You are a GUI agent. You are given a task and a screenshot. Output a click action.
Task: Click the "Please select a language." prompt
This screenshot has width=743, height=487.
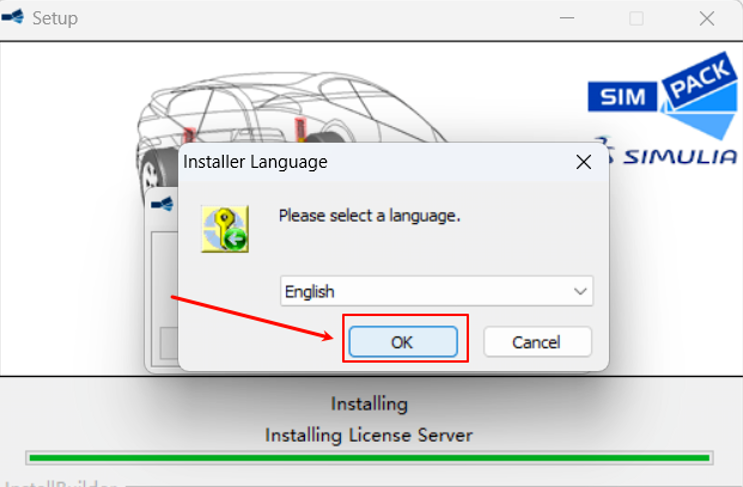coord(369,215)
